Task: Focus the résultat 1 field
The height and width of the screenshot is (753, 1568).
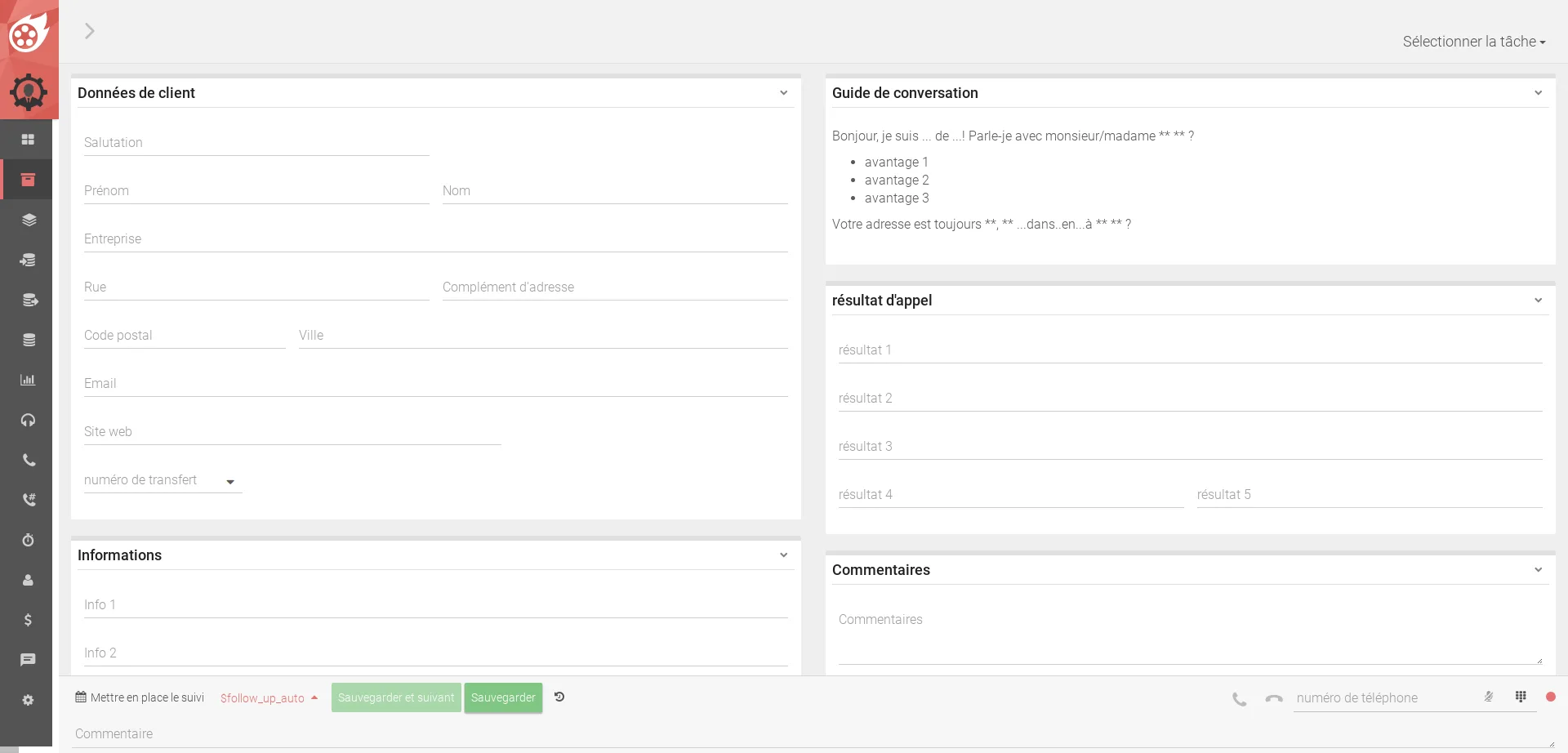Action: 1191,350
